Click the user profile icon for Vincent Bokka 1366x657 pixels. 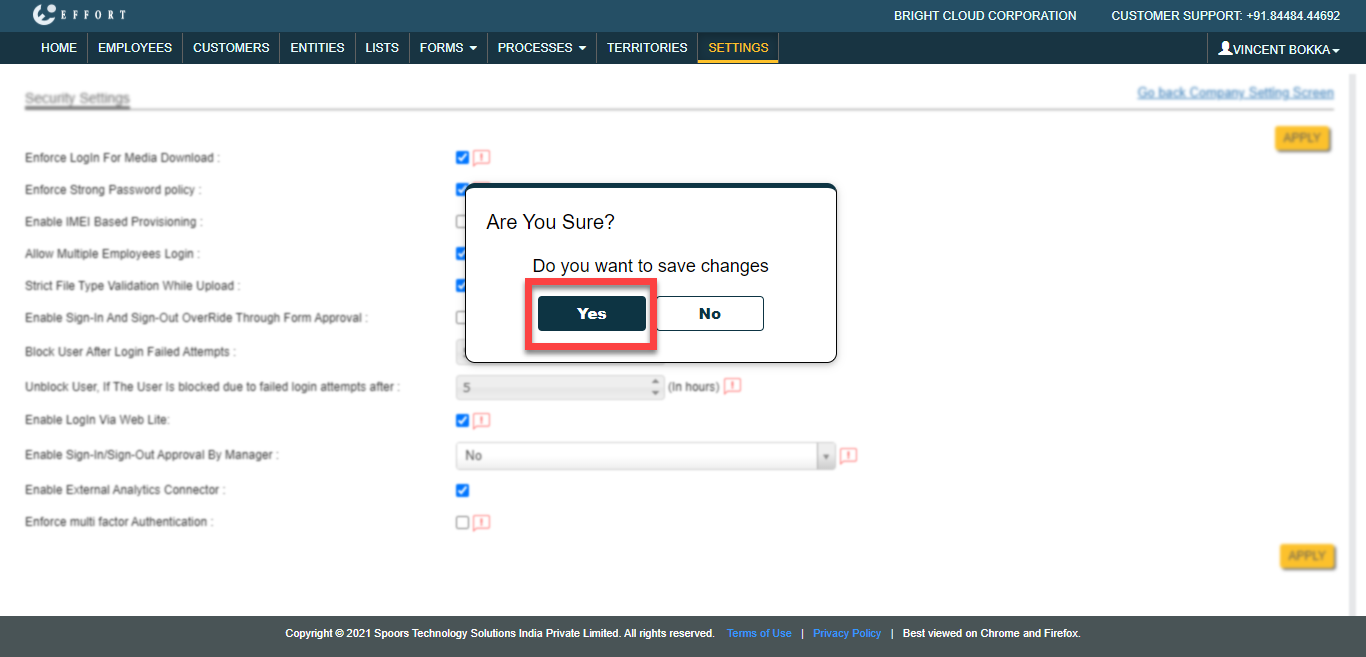click(1225, 48)
